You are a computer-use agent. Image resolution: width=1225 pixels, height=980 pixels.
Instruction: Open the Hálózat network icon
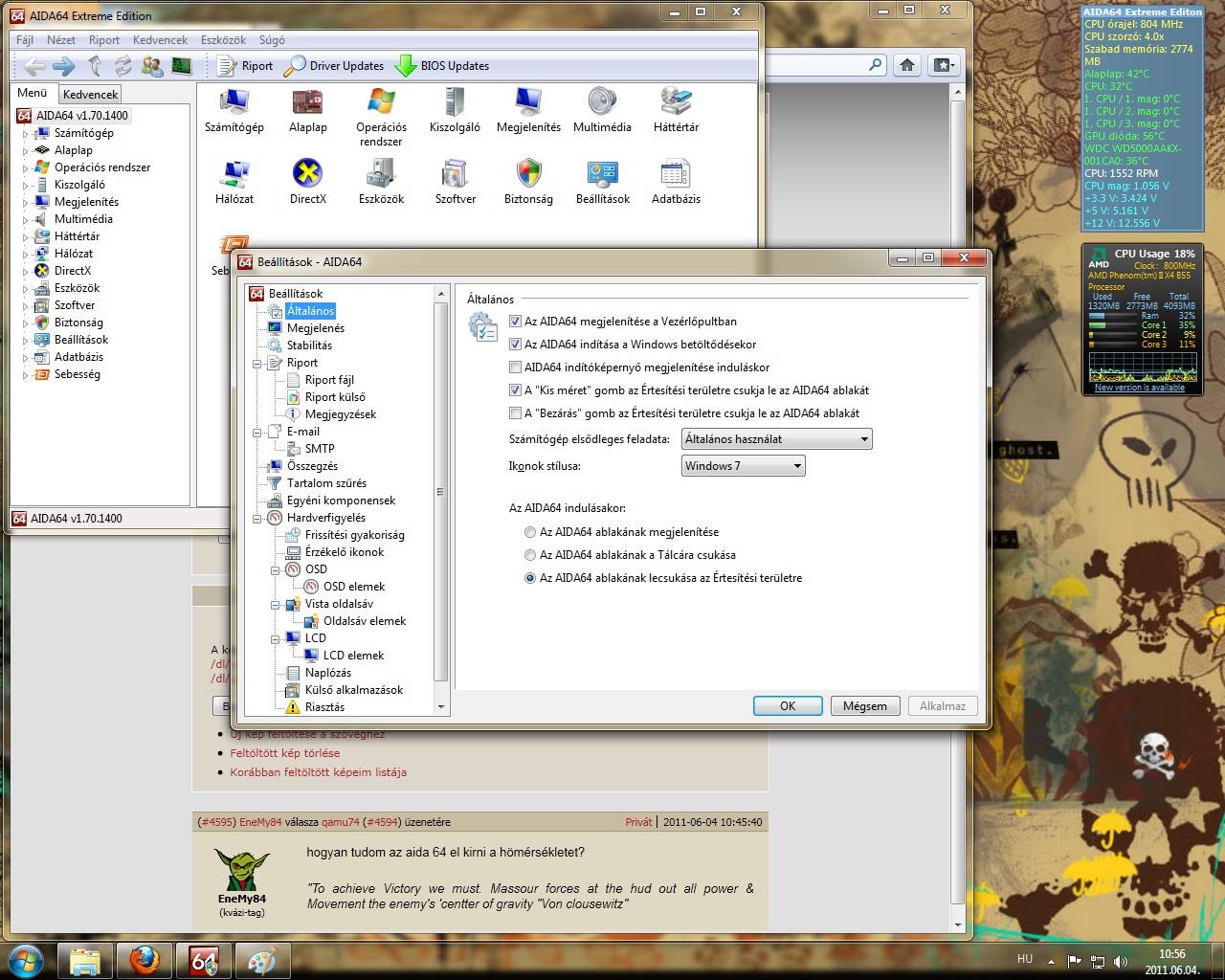[234, 184]
